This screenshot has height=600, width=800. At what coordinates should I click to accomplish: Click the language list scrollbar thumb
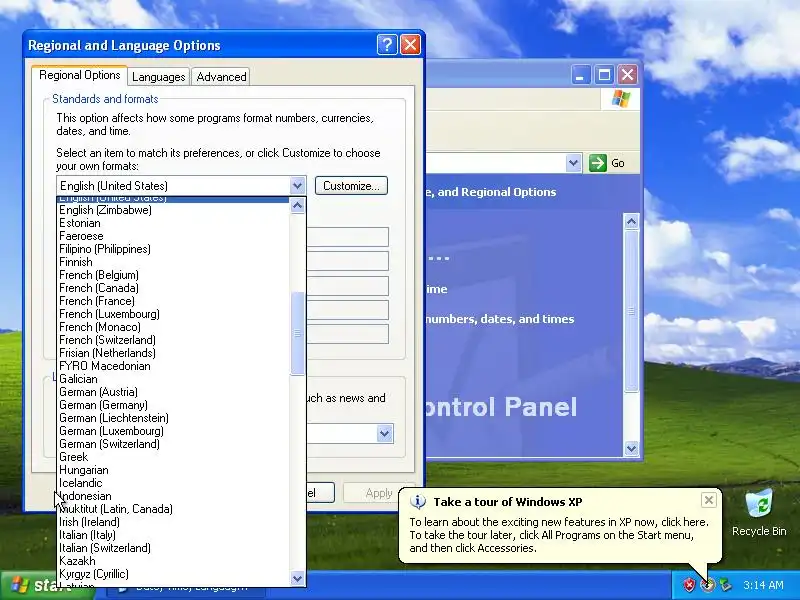tap(297, 334)
